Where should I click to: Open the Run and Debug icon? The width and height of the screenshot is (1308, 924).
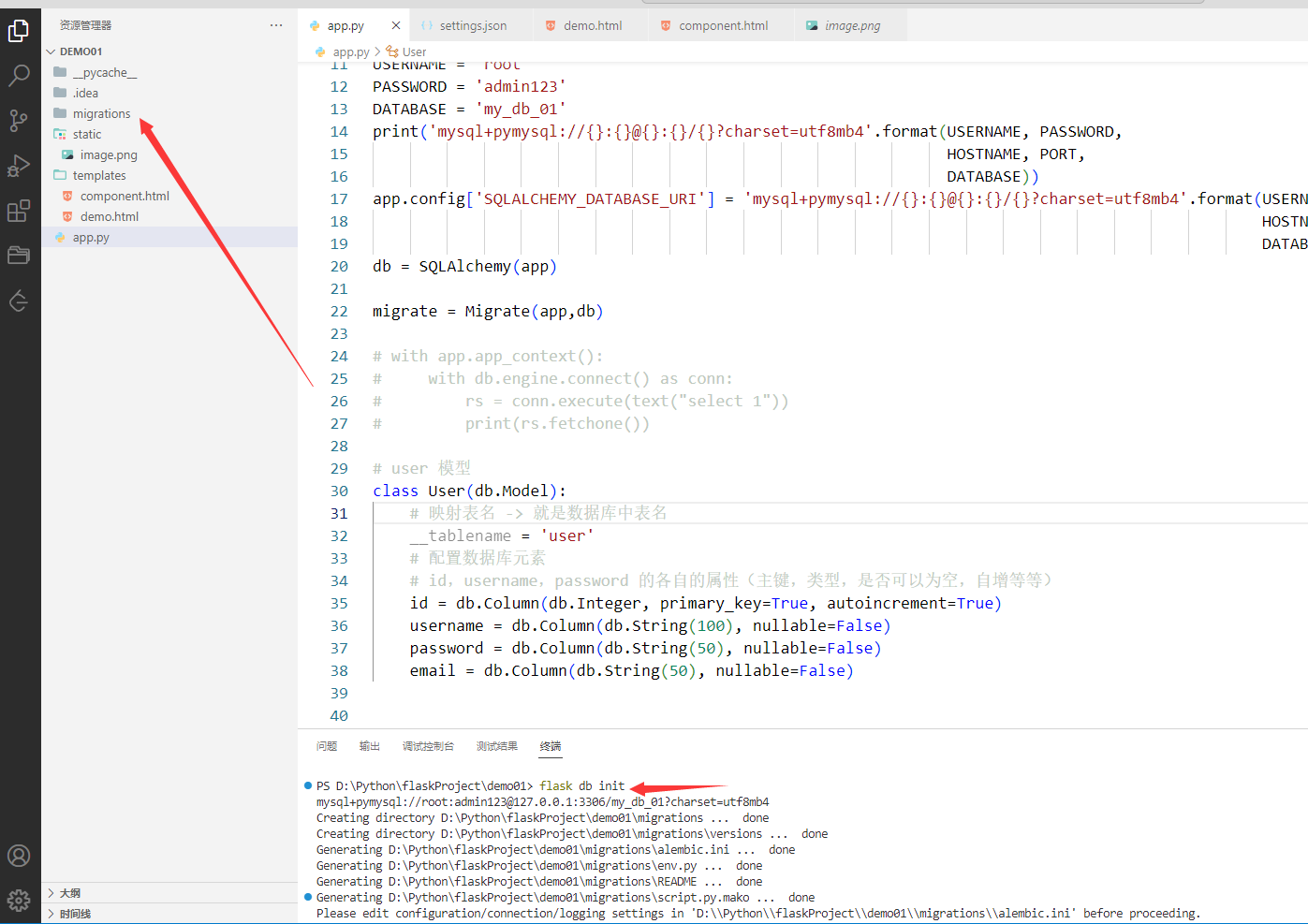tap(19, 166)
